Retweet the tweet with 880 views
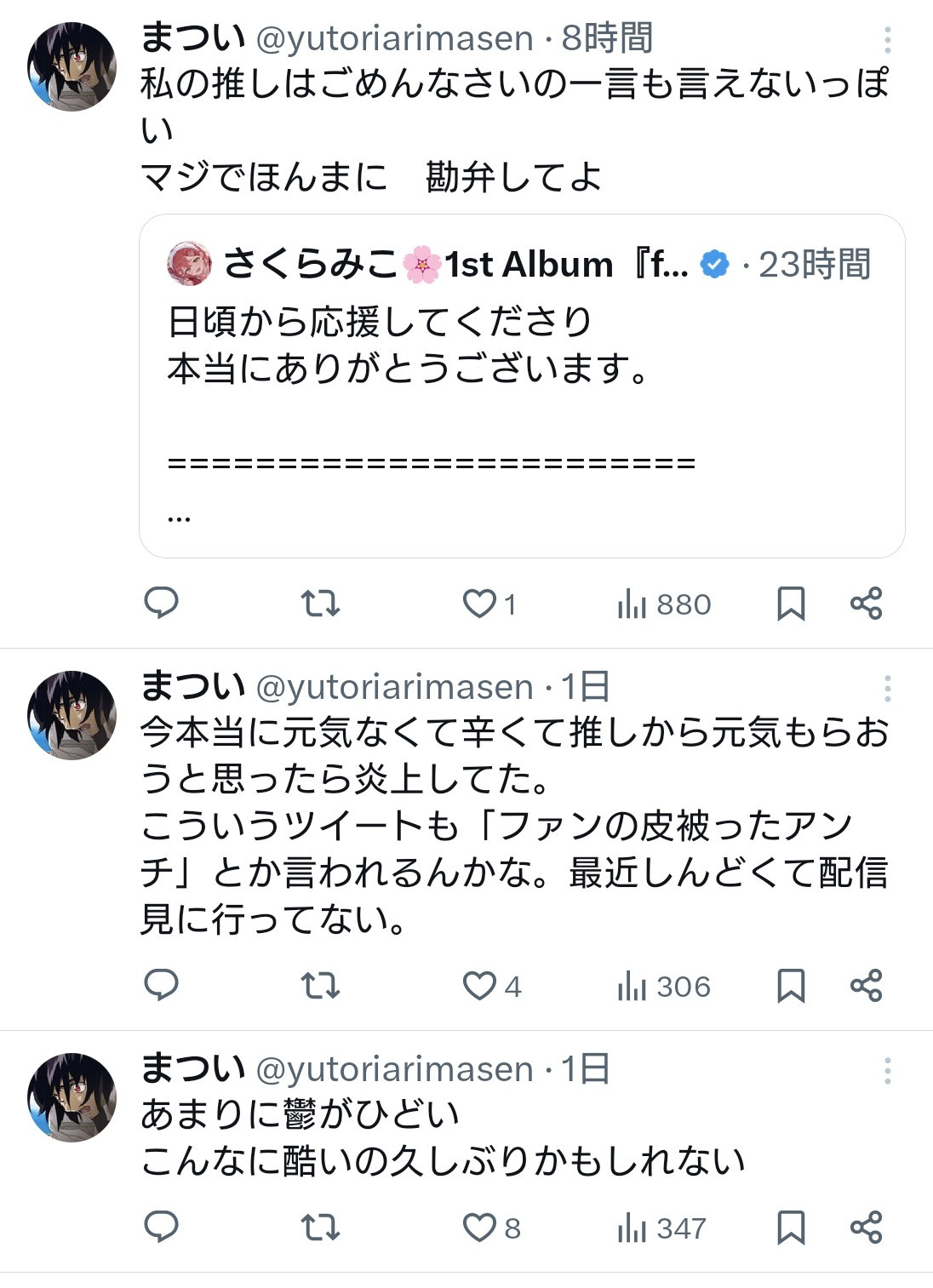 (320, 604)
